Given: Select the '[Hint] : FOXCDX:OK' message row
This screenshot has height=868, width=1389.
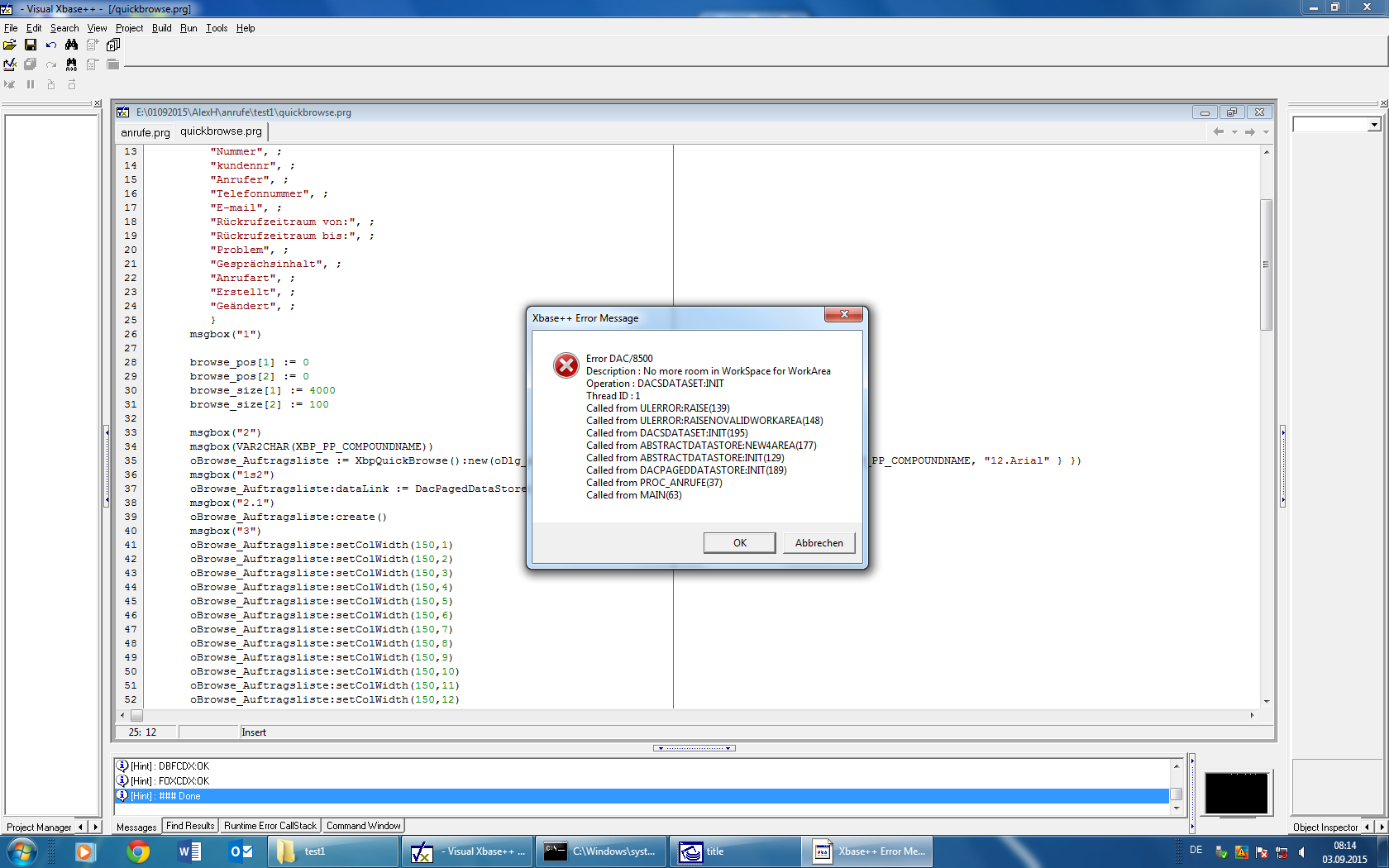Looking at the screenshot, I should (x=642, y=781).
